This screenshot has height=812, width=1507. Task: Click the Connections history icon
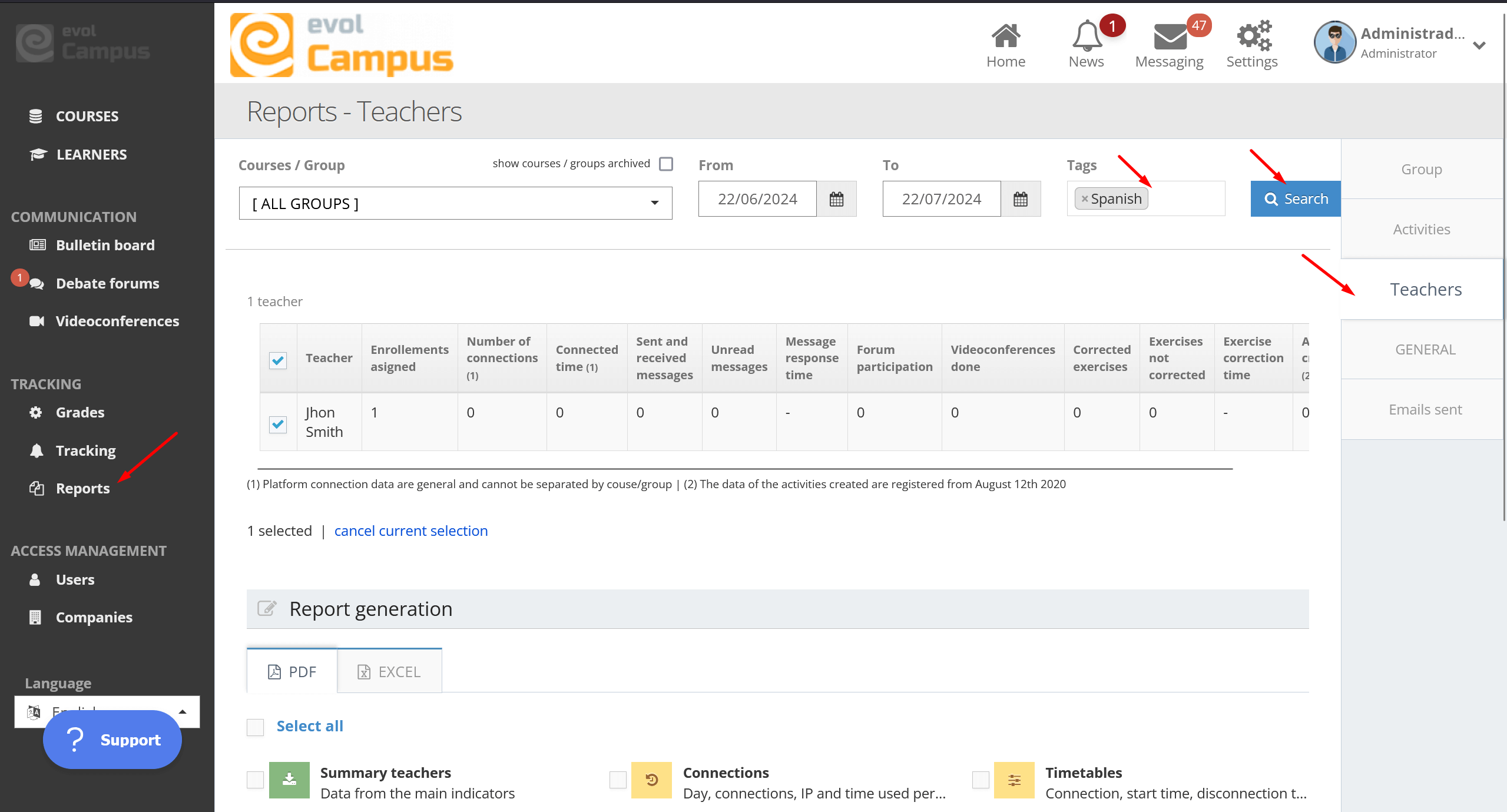[x=651, y=780]
